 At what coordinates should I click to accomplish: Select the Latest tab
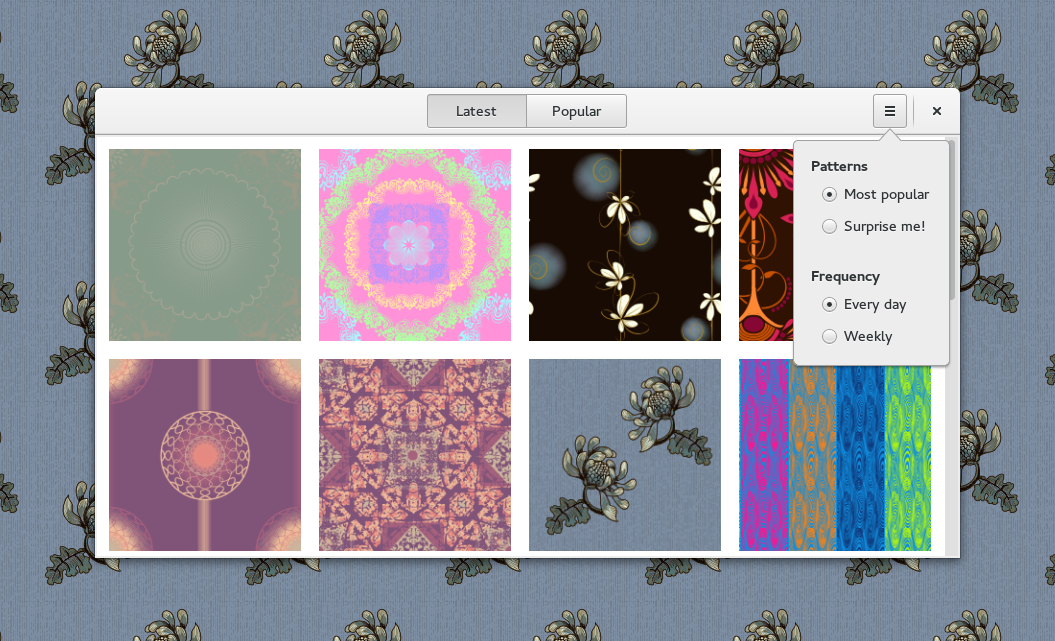coord(476,110)
